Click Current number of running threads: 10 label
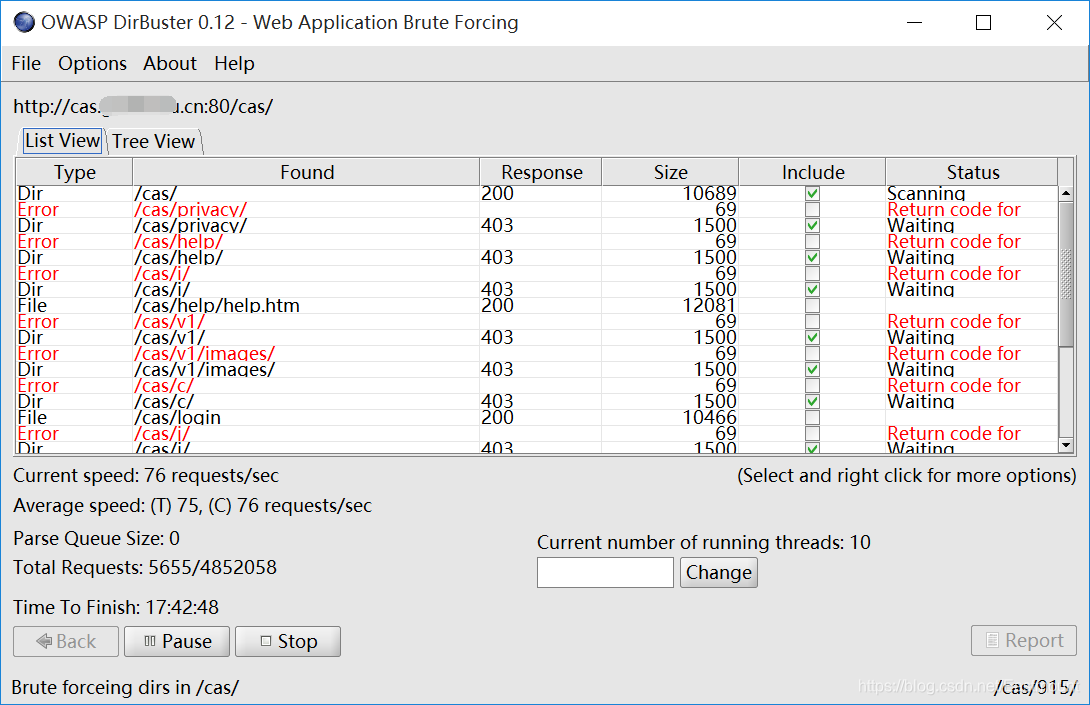1090x705 pixels. (703, 542)
